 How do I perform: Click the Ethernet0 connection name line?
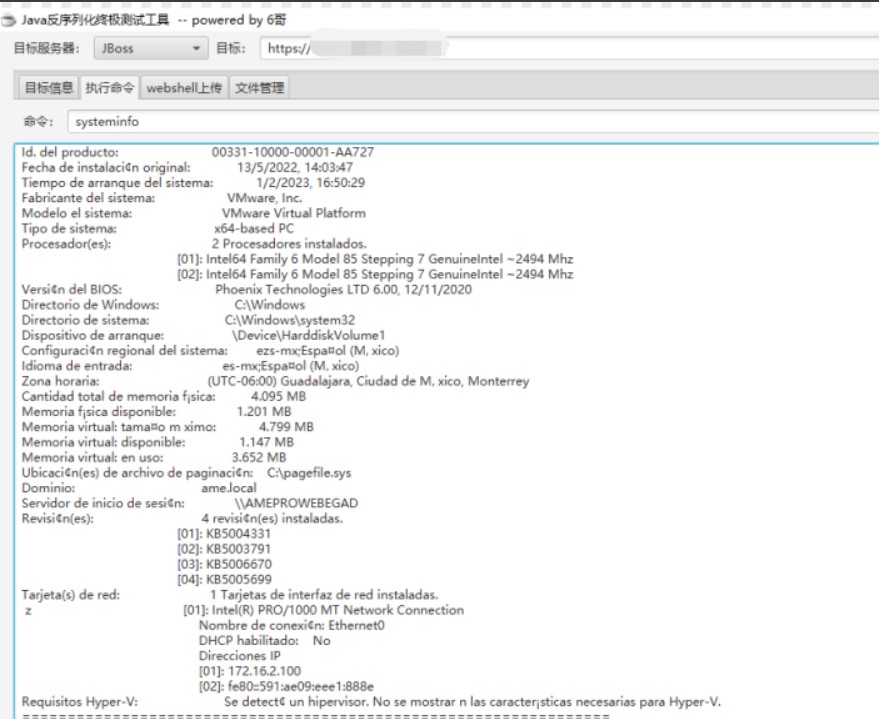click(x=292, y=625)
